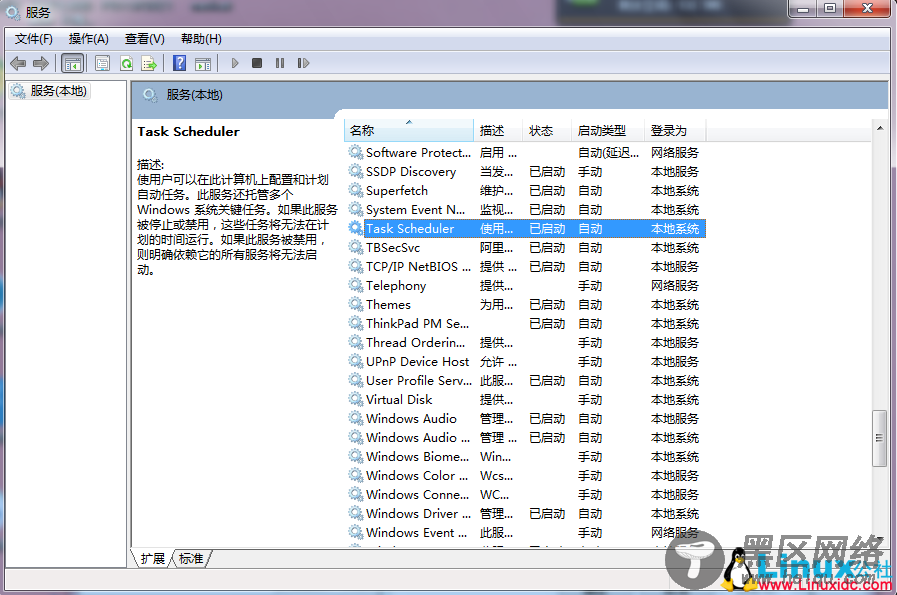Click the gear icon beside UPnP Device Host
Image resolution: width=897 pixels, height=595 pixels.
[356, 361]
